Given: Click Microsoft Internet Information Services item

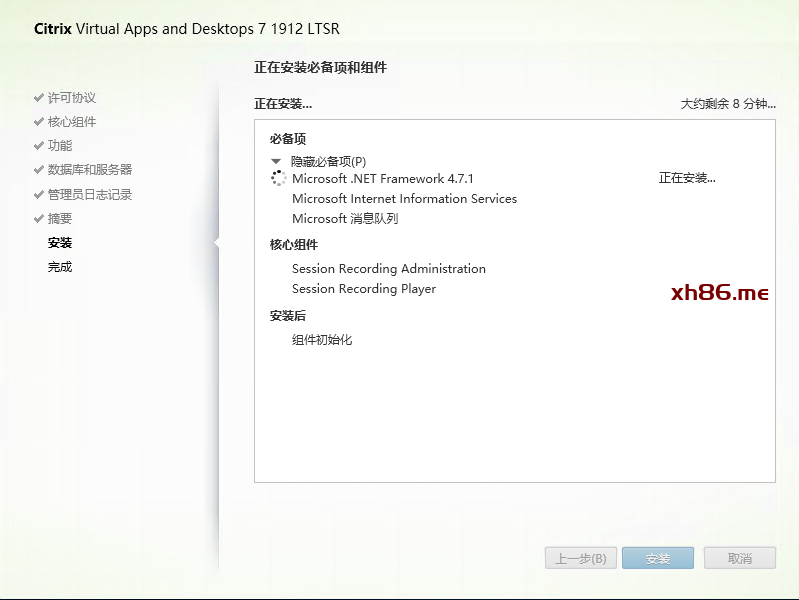Looking at the screenshot, I should coord(404,199).
